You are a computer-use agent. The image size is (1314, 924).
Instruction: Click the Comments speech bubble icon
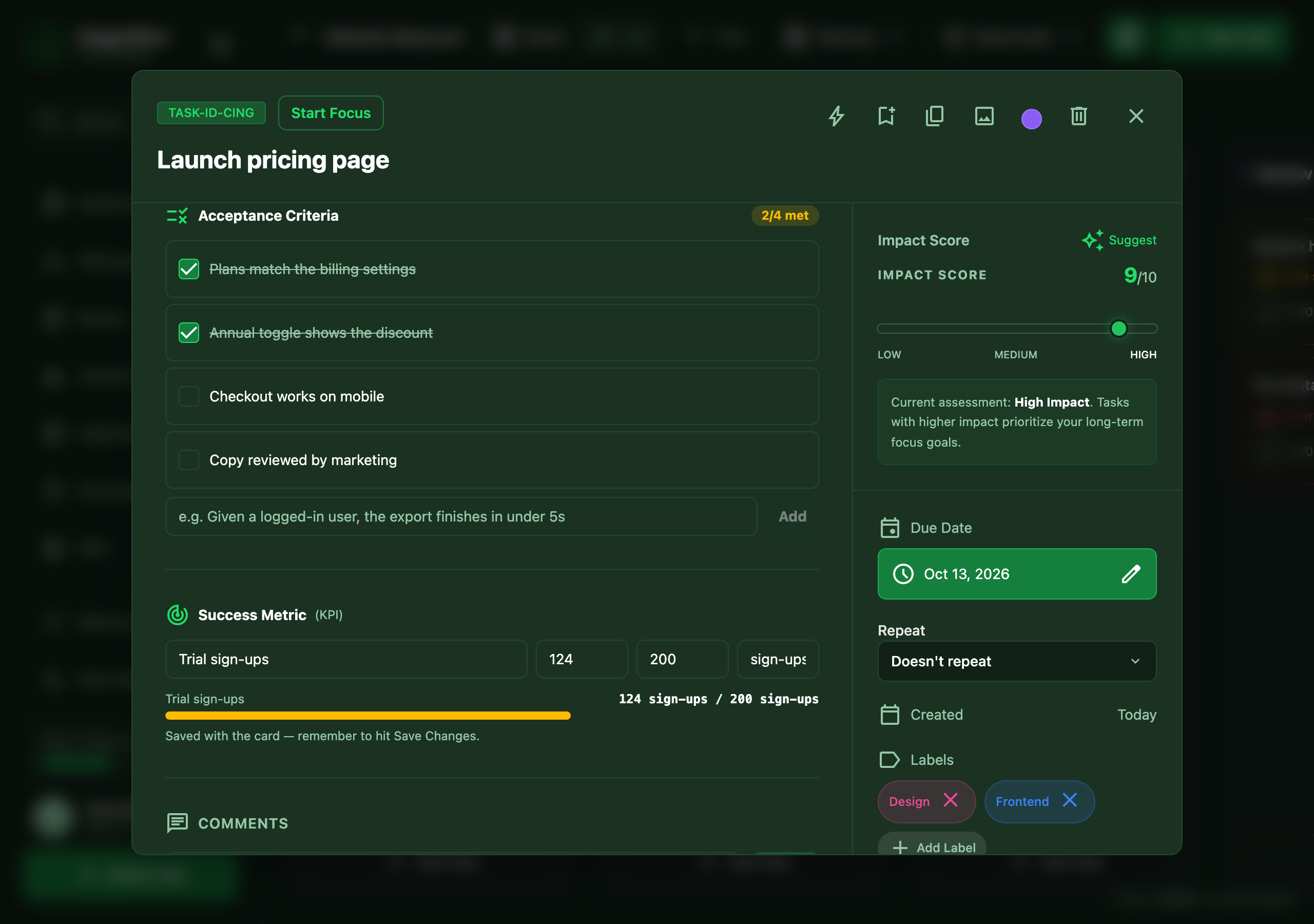coord(177,823)
